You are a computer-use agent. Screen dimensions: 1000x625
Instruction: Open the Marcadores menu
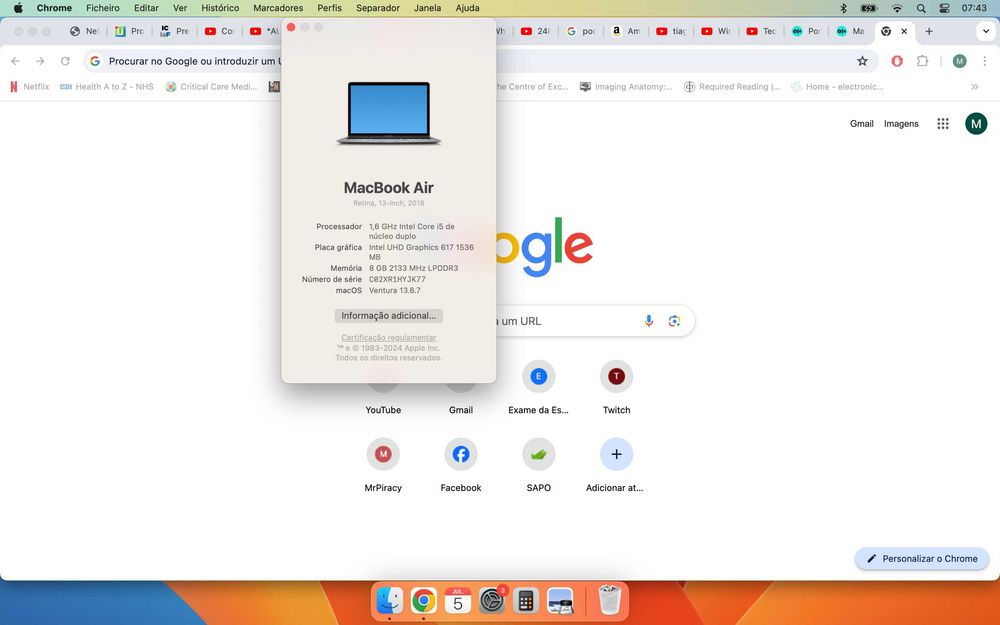click(x=278, y=8)
